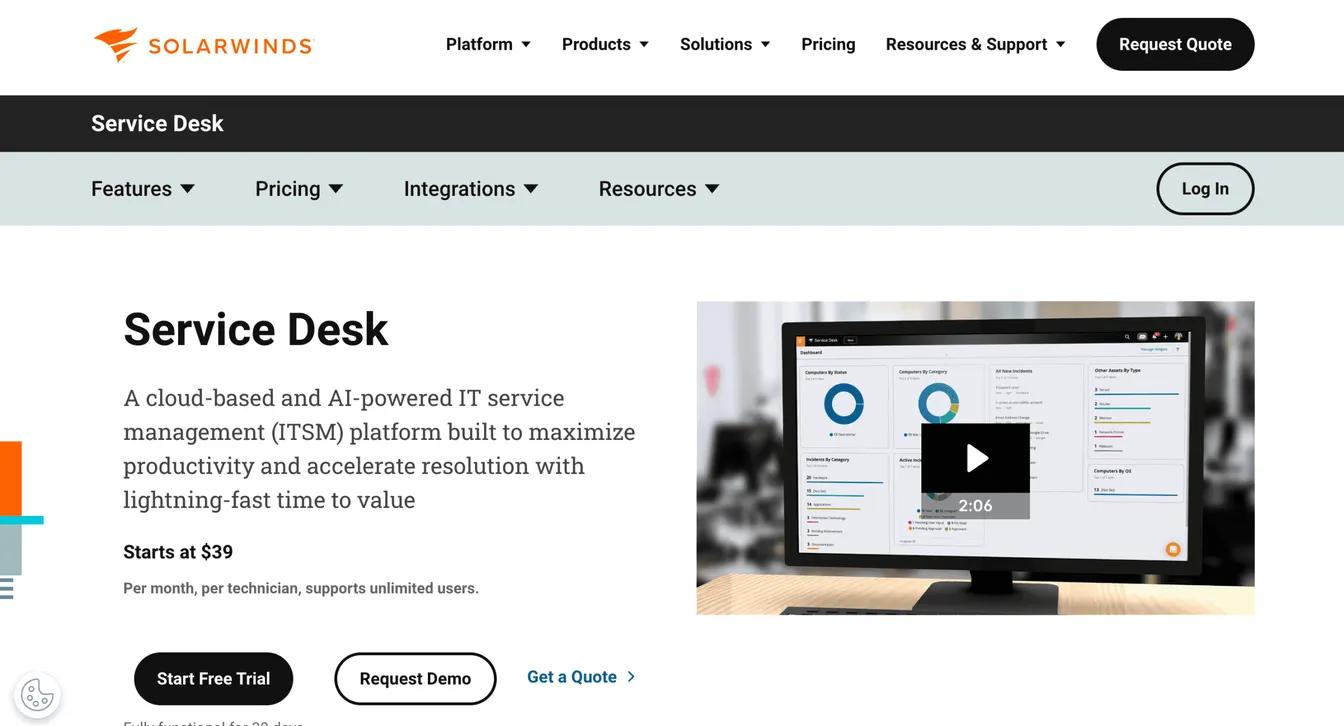Expand the Features submenu
Image resolution: width=1344 pixels, height=726 pixels.
[x=143, y=189]
